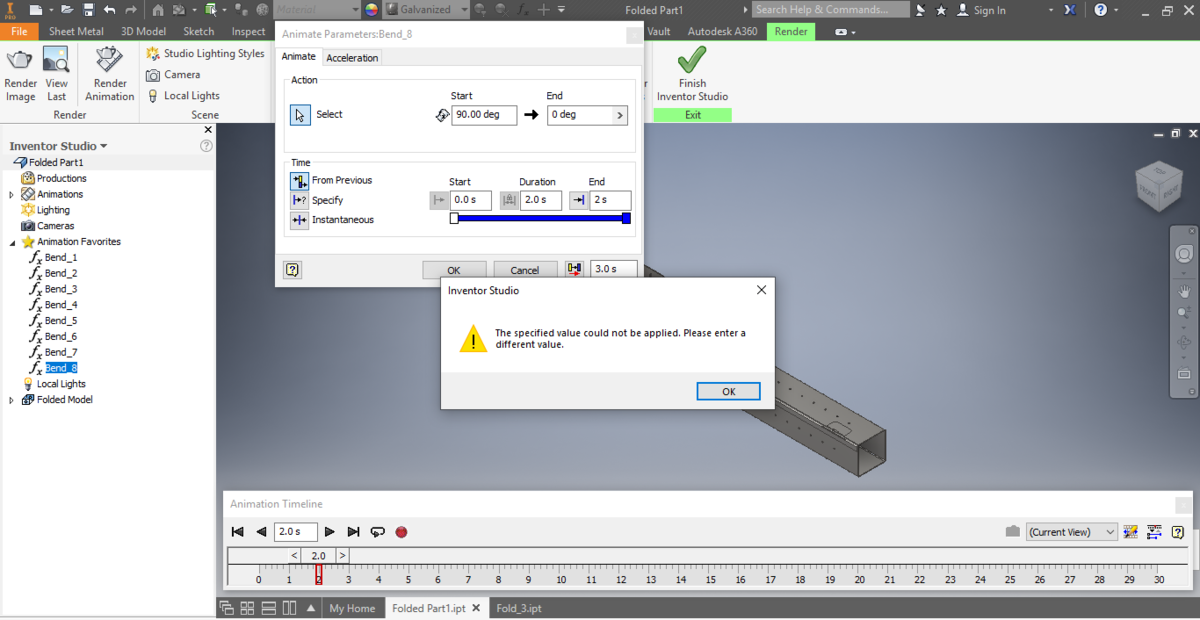Click the end handle of blue time slider

pos(626,218)
